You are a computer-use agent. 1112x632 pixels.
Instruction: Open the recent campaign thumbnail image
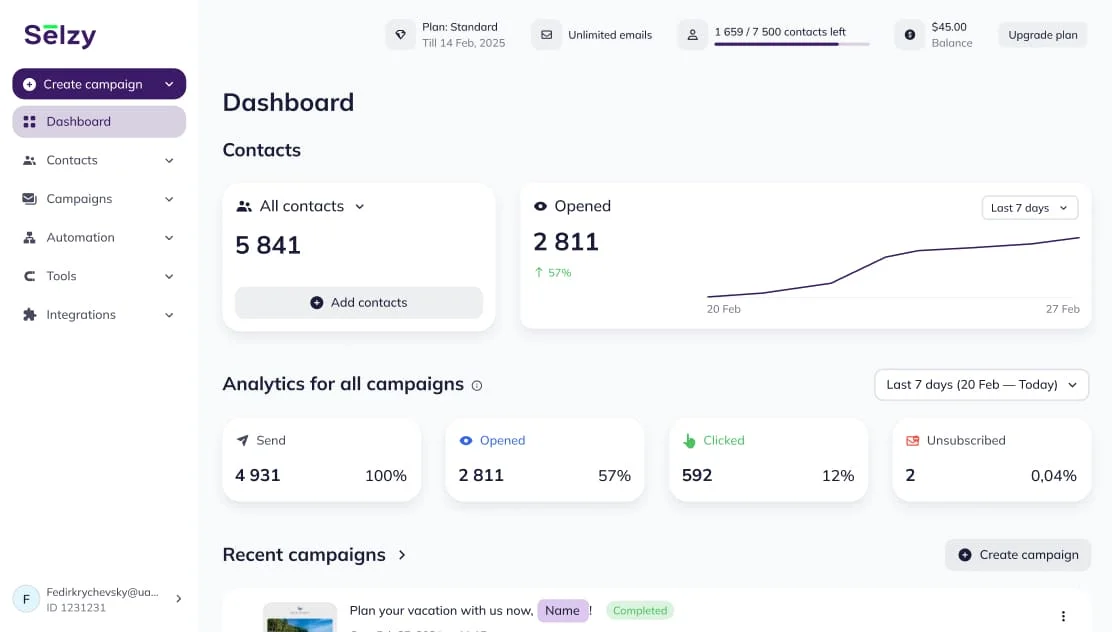pos(299,618)
